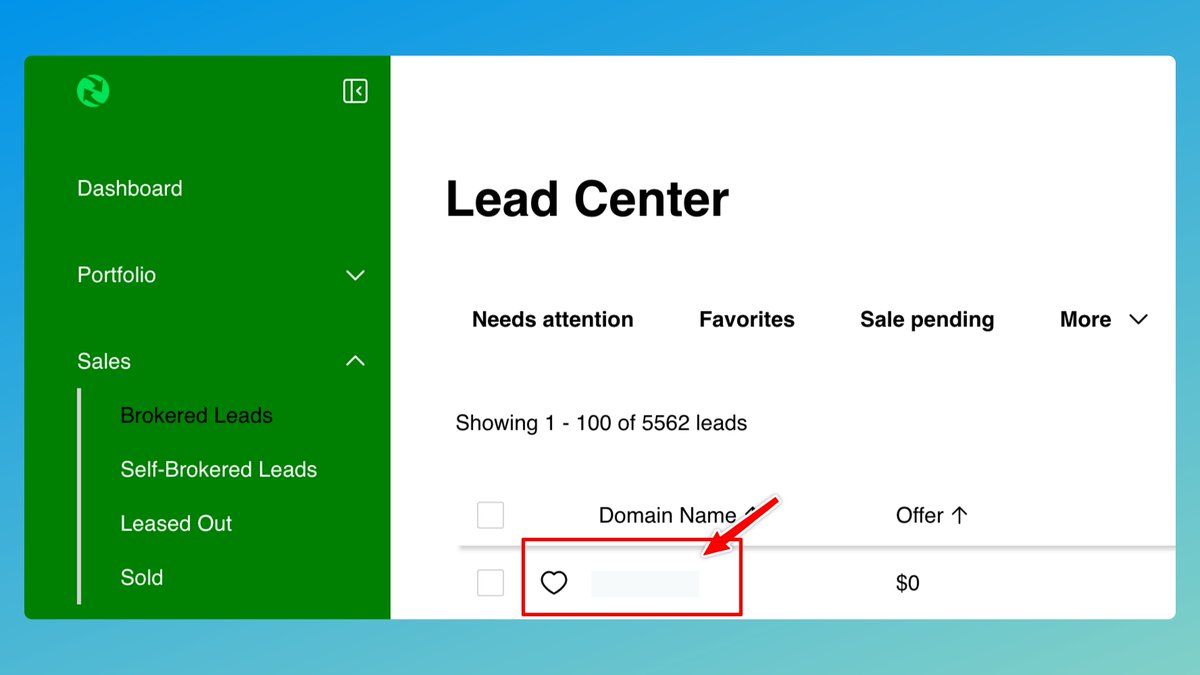Go to Self-Brokered Leads
Screen dimensions: 1200x675
coord(219,469)
